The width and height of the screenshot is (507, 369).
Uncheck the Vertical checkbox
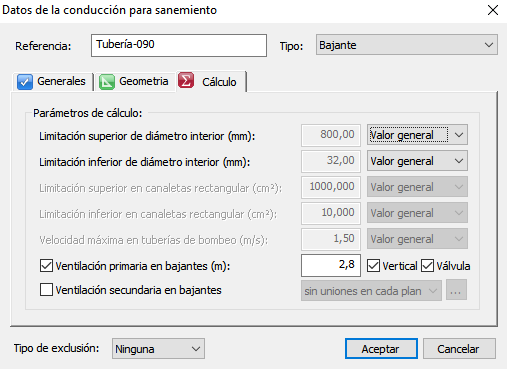[x=373, y=266]
